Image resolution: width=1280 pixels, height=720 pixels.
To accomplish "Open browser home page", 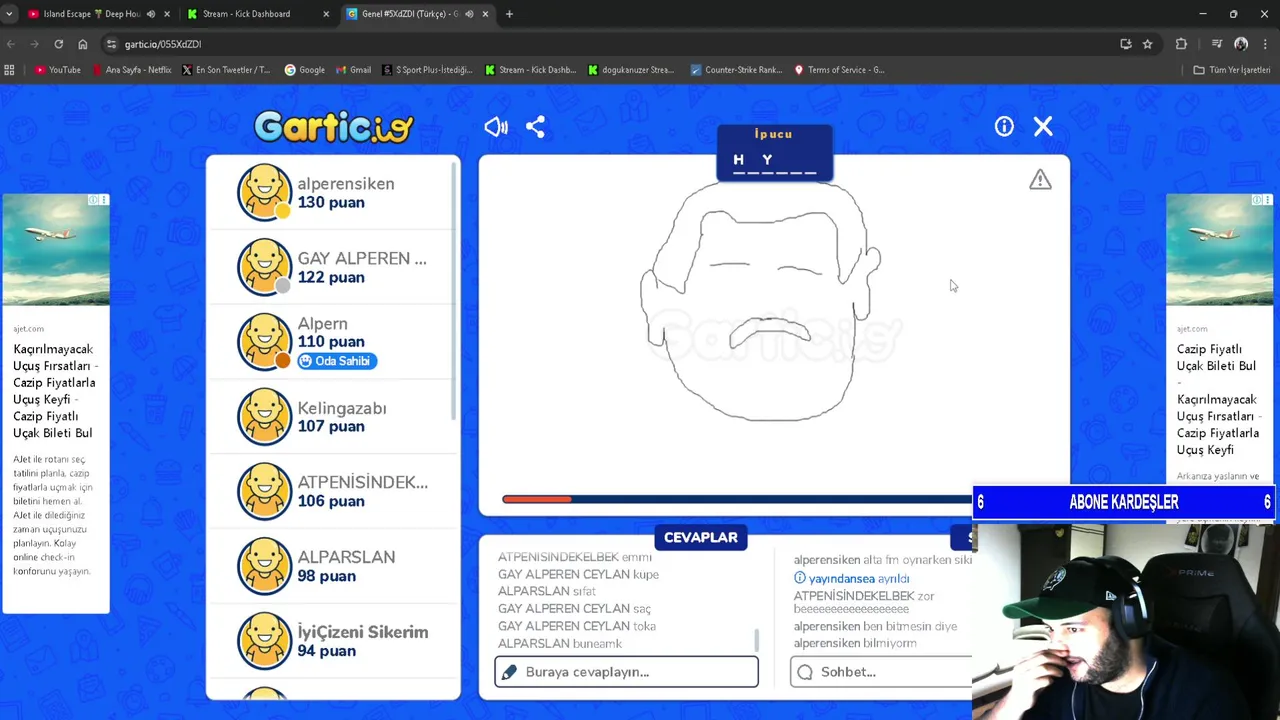I will coord(83,44).
